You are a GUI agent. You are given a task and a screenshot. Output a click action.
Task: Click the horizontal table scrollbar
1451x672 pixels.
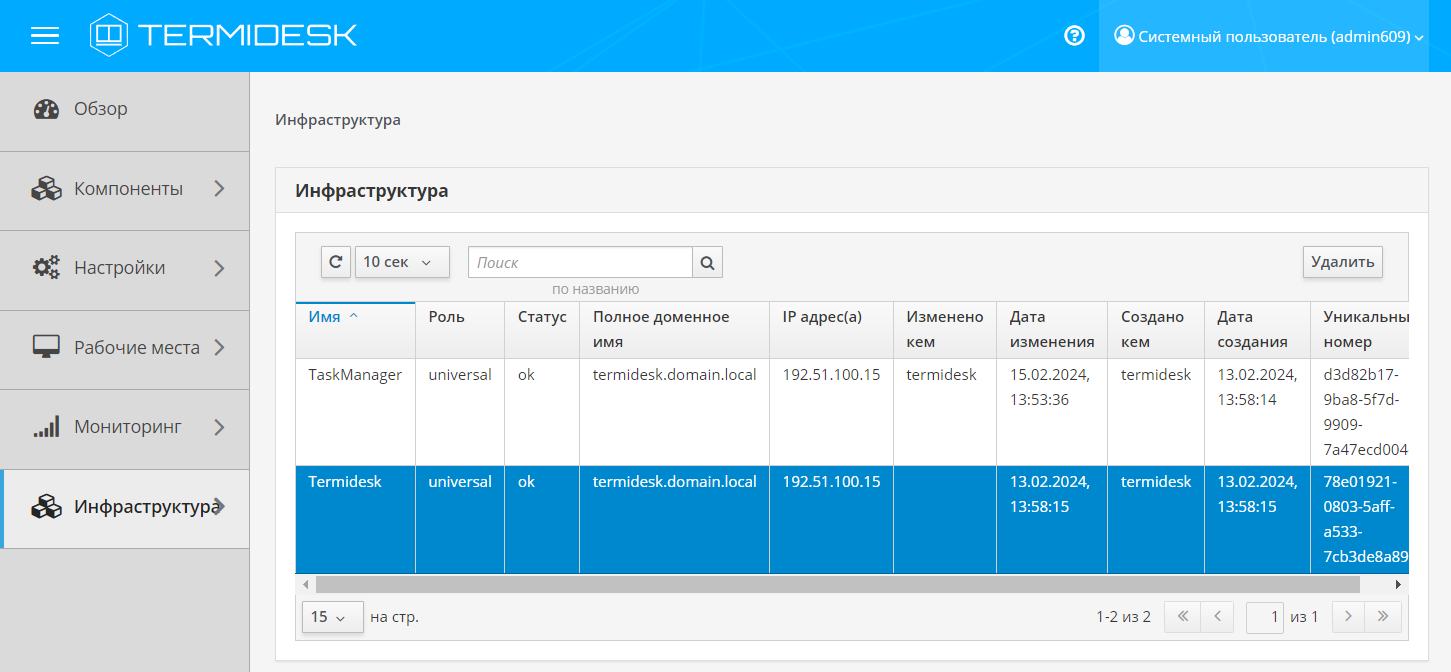(837, 584)
